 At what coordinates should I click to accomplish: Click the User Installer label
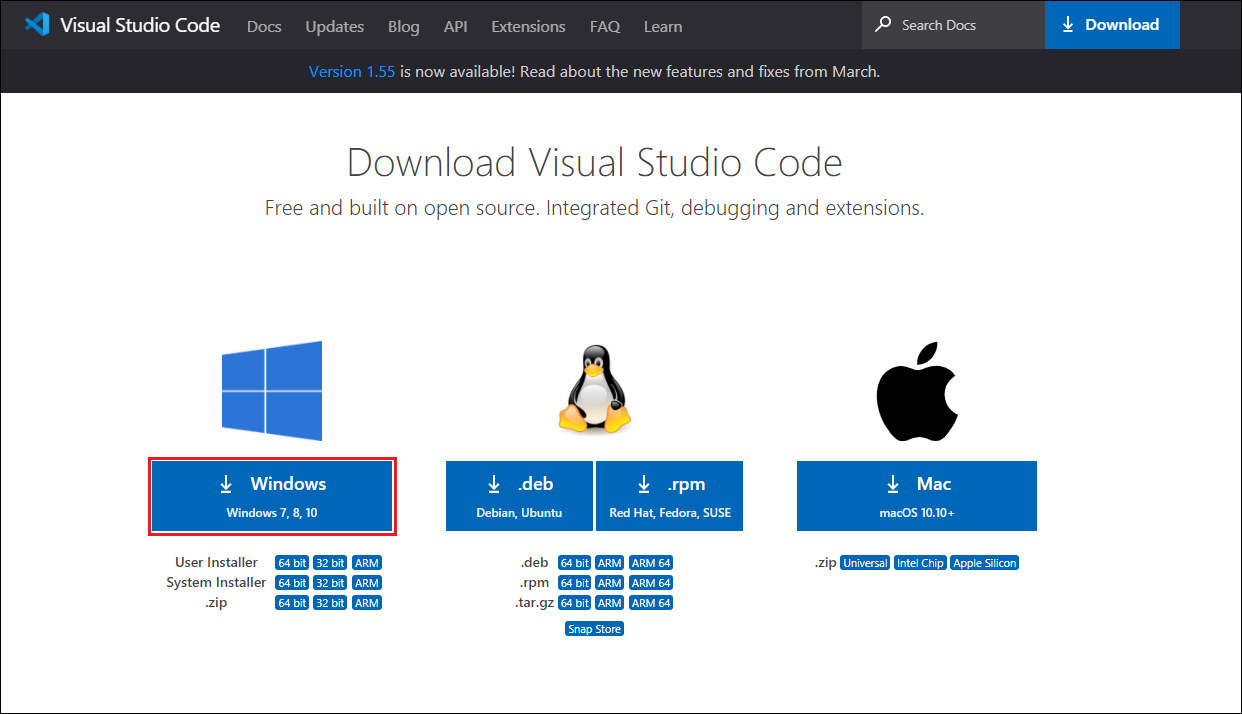[x=216, y=563]
